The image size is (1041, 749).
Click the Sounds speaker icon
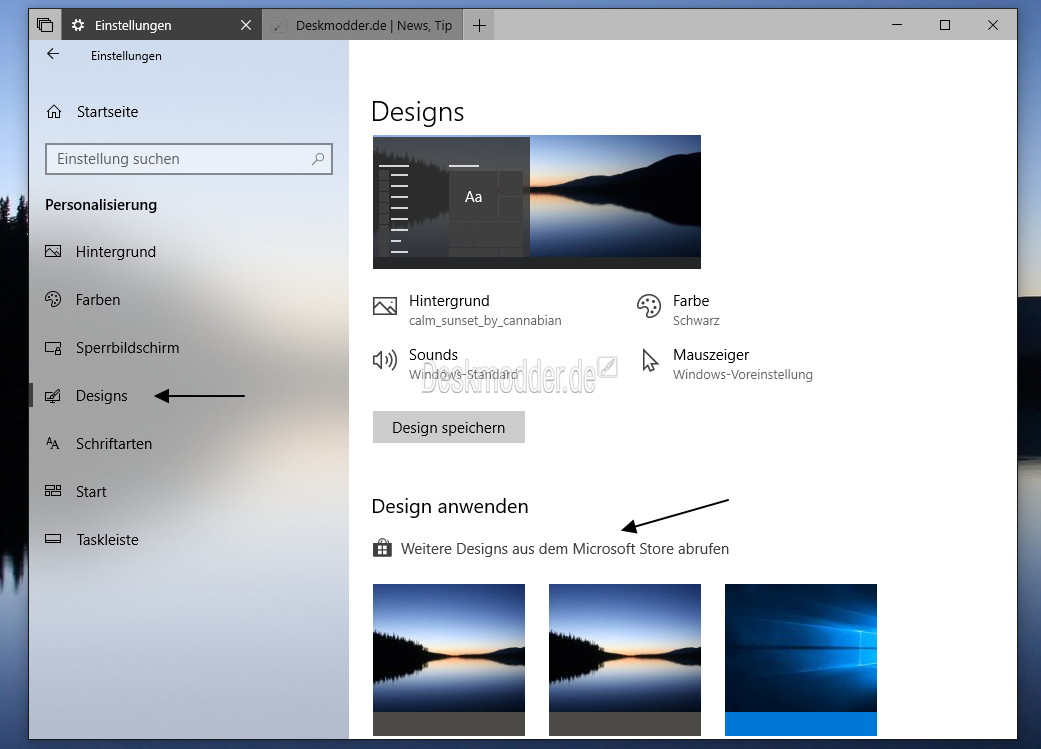[385, 360]
